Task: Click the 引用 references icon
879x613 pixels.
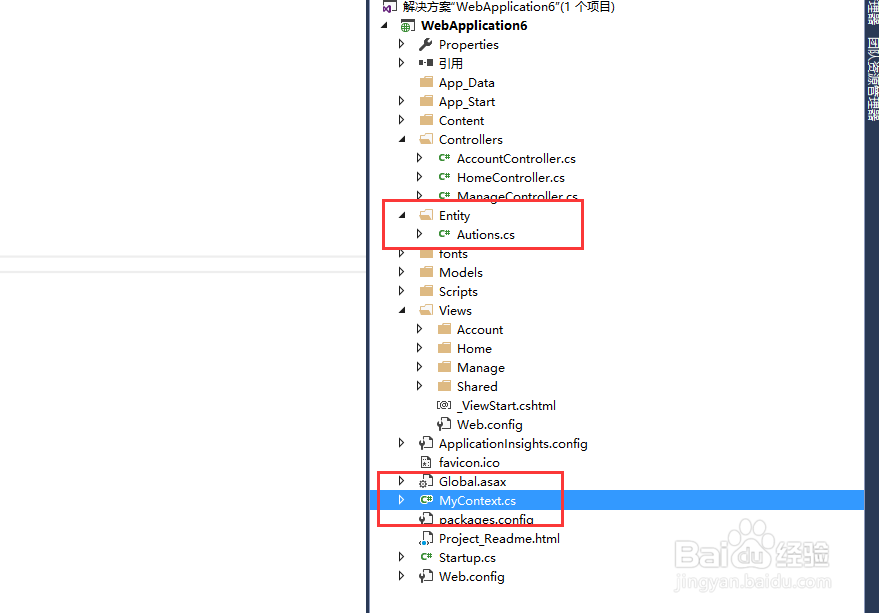Action: [x=426, y=63]
